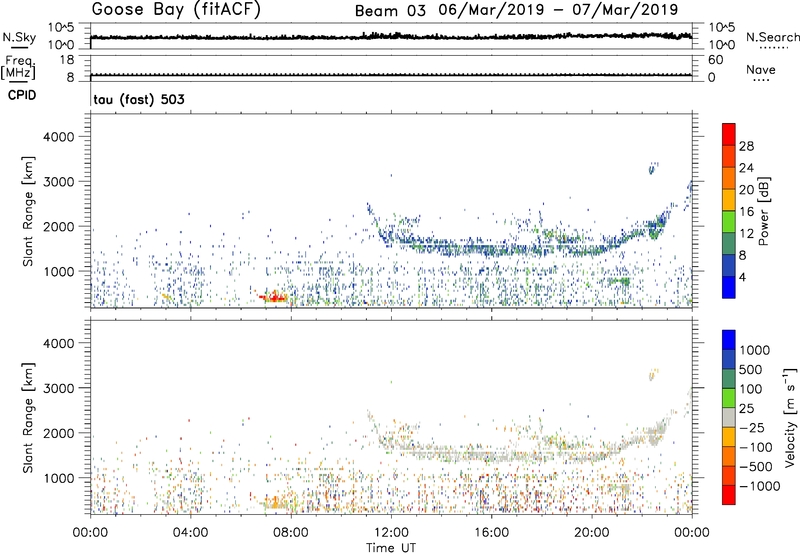The image size is (800, 554).
Task: Pick the red bottom velocity swatch
Action: pos(729,495)
